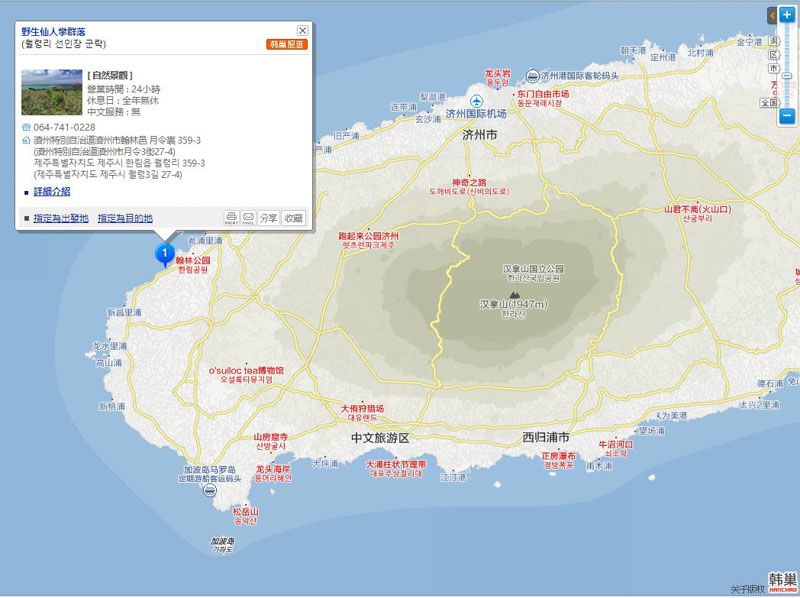Set zoom level to 洞

pos(774,41)
